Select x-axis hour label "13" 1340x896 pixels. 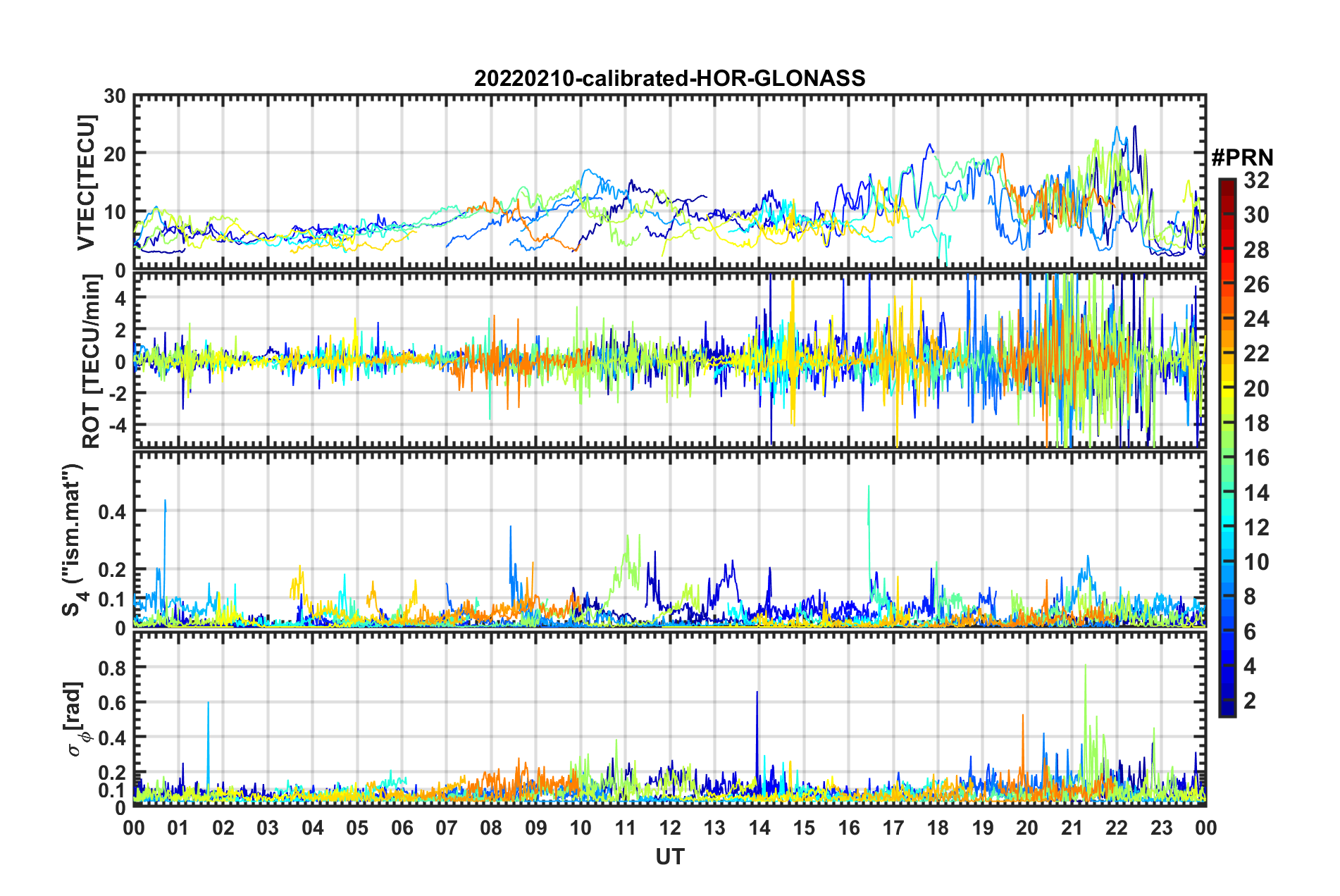click(x=714, y=828)
